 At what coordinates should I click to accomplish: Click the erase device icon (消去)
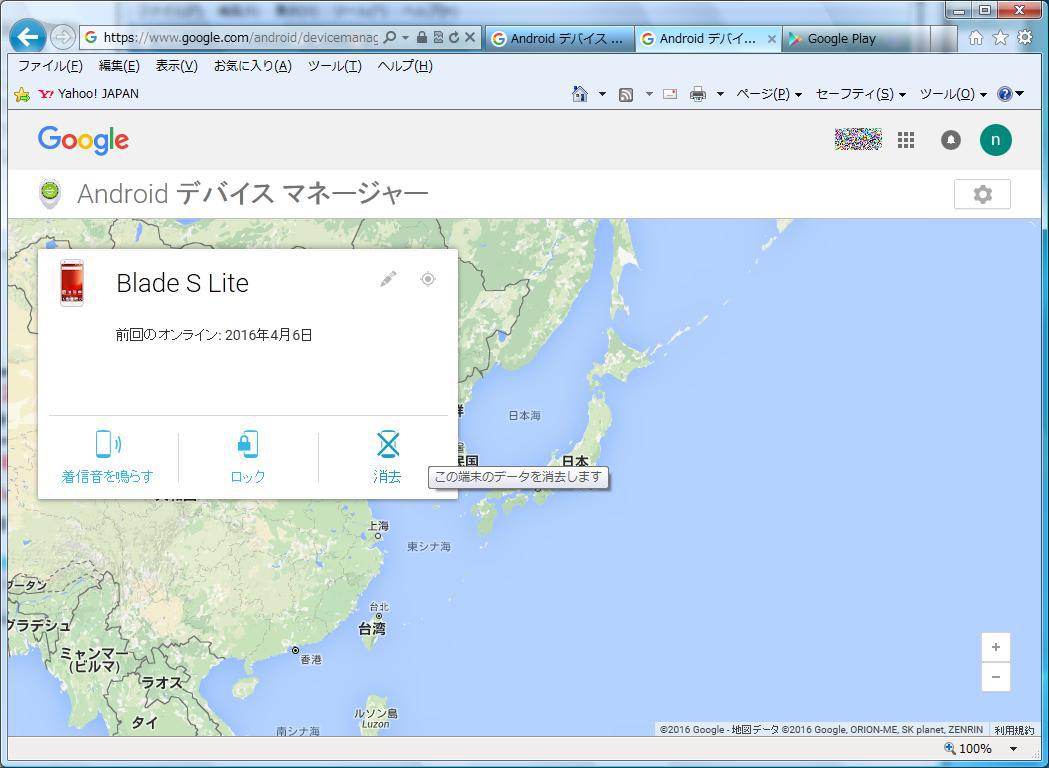pos(387,445)
